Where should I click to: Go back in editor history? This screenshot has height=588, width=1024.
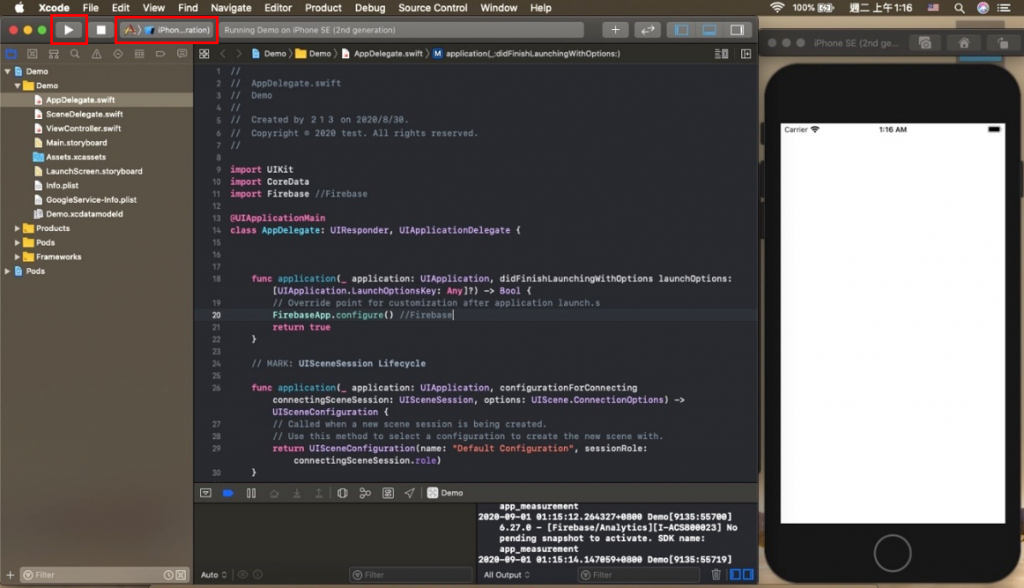(x=223, y=54)
